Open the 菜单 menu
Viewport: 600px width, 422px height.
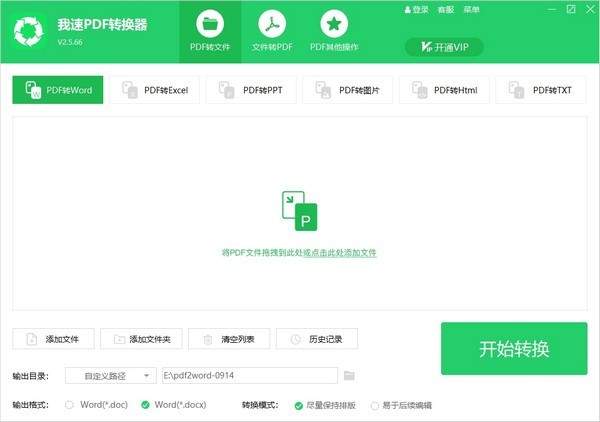point(471,10)
